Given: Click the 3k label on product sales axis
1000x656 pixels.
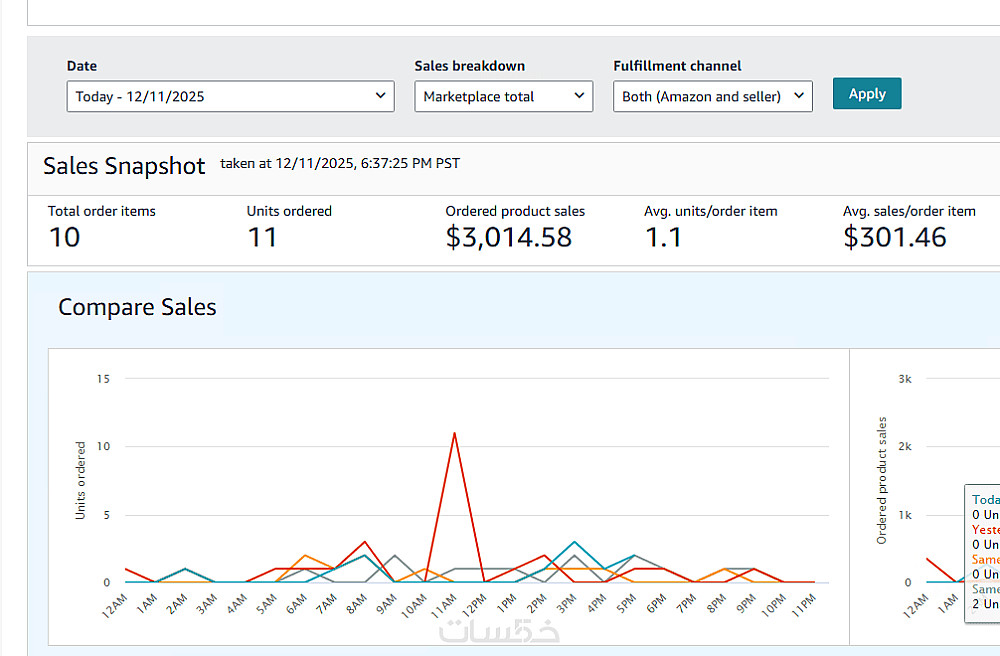Looking at the screenshot, I should [x=904, y=379].
